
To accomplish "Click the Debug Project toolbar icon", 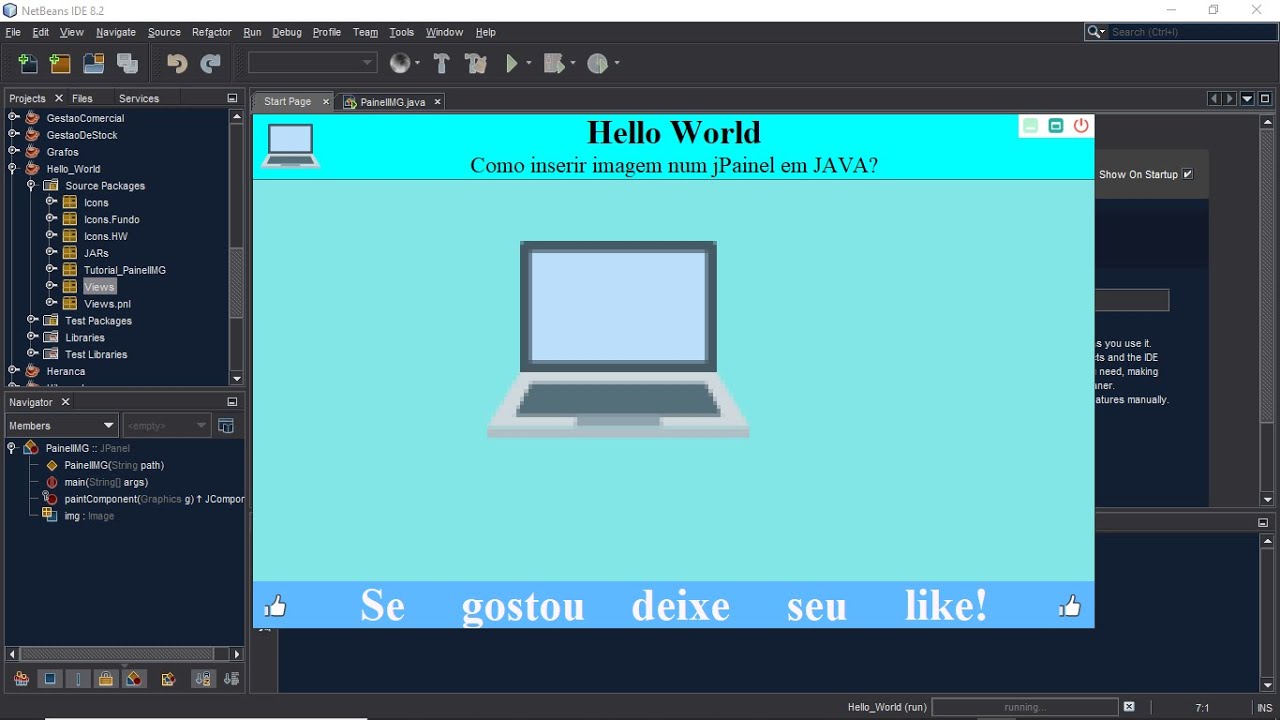I will tap(554, 63).
